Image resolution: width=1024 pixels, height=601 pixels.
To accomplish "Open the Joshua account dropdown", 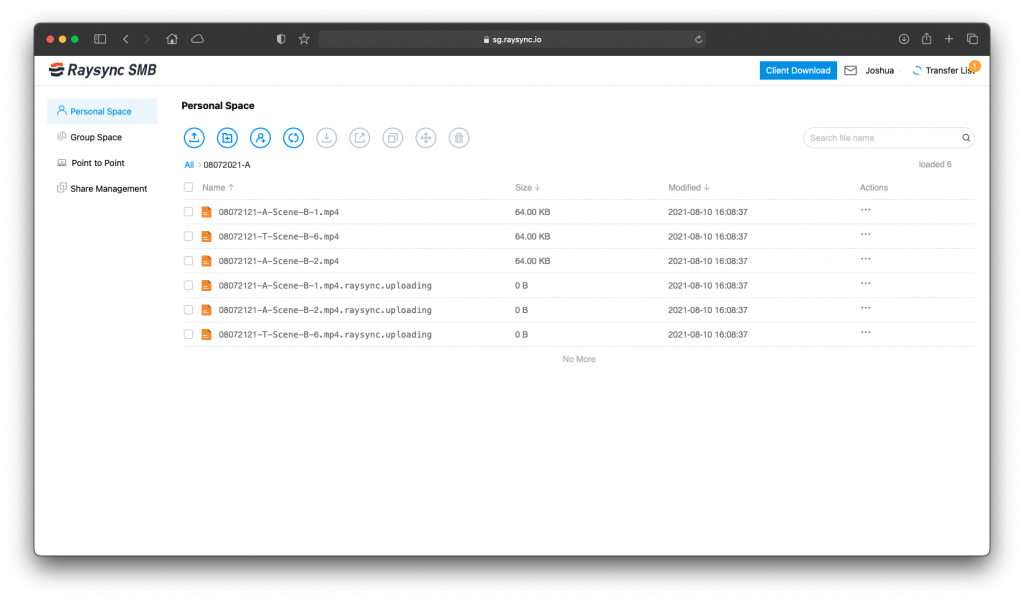I will (x=884, y=71).
